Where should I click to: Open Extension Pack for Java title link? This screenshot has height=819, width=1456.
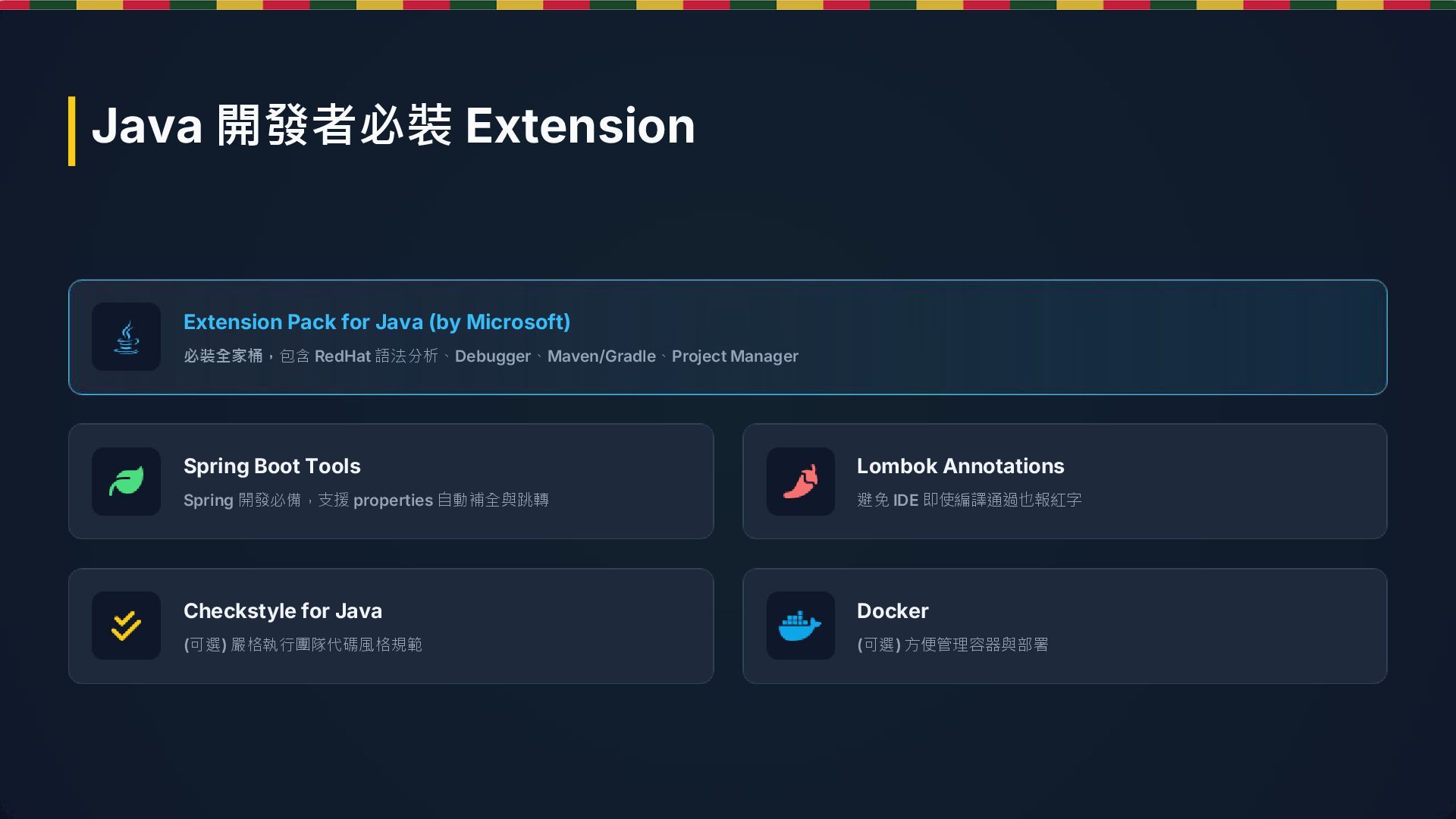pos(376,322)
